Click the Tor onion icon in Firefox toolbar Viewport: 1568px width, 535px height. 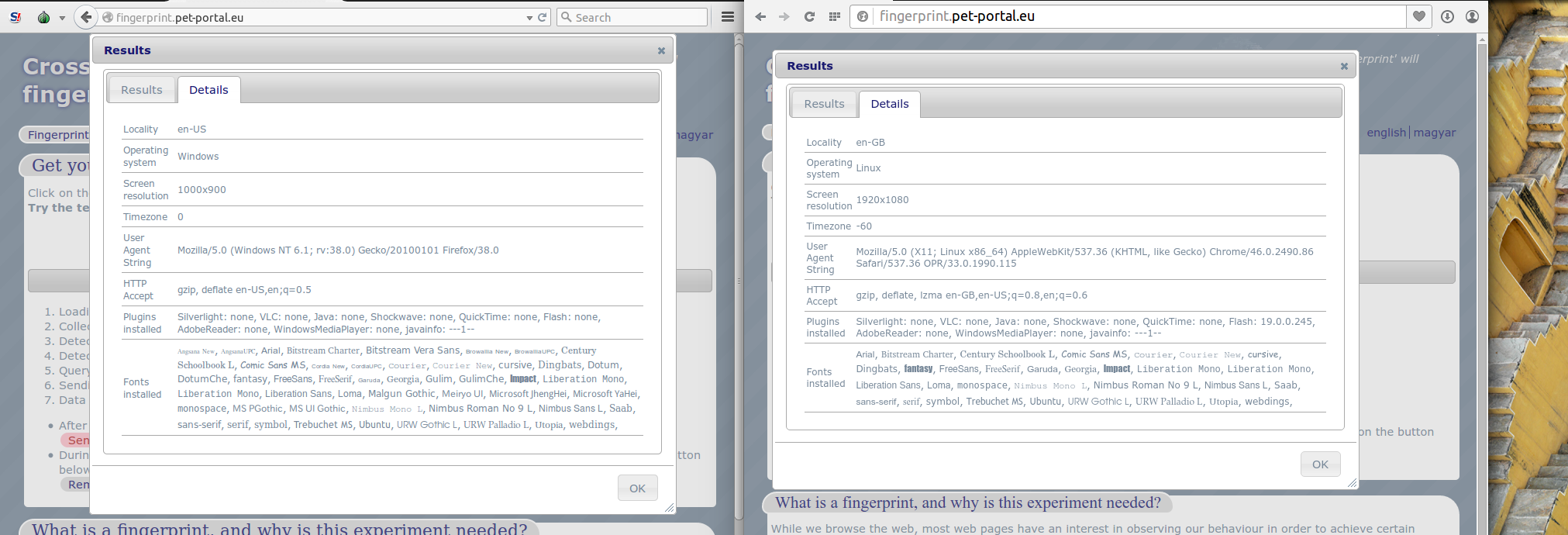point(43,17)
